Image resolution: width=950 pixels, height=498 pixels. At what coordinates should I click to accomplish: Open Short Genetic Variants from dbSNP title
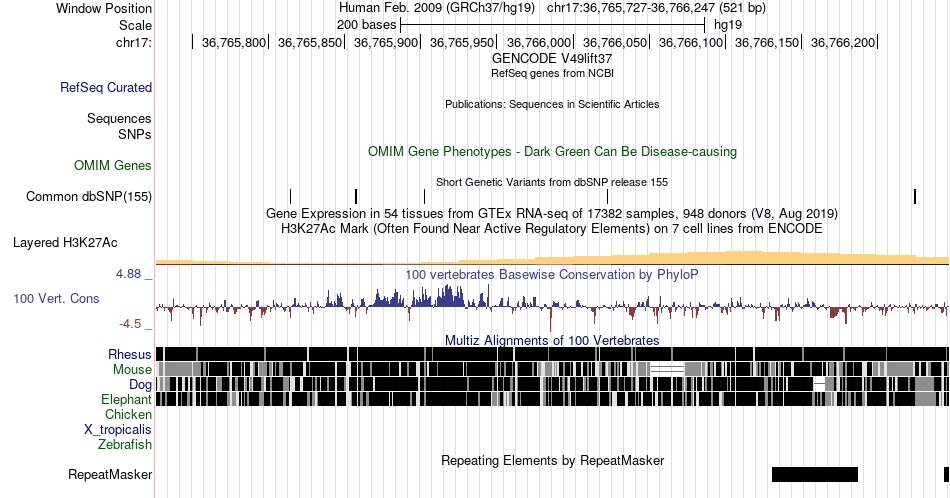point(552,182)
